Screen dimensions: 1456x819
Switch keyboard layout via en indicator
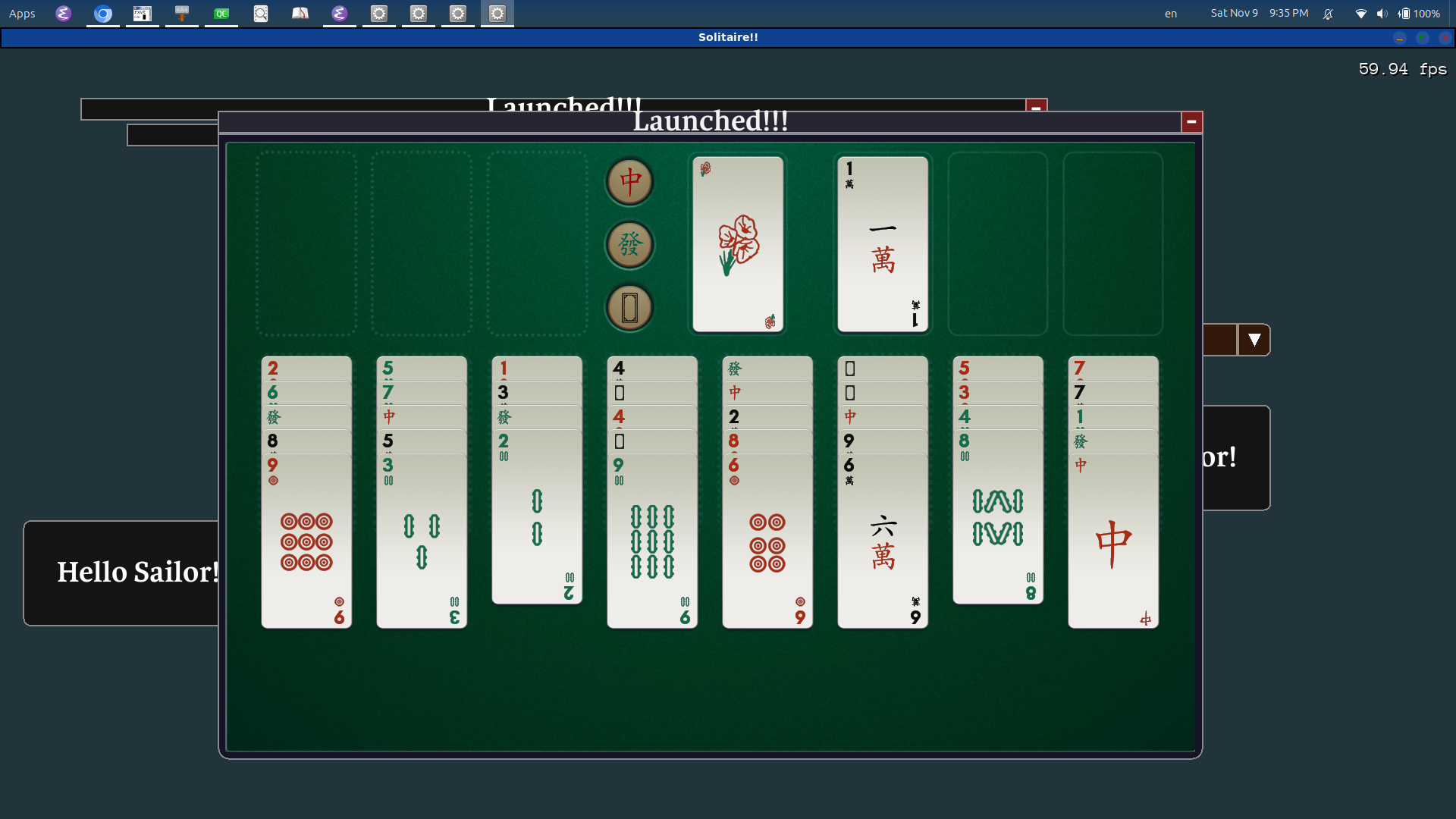1170,14
